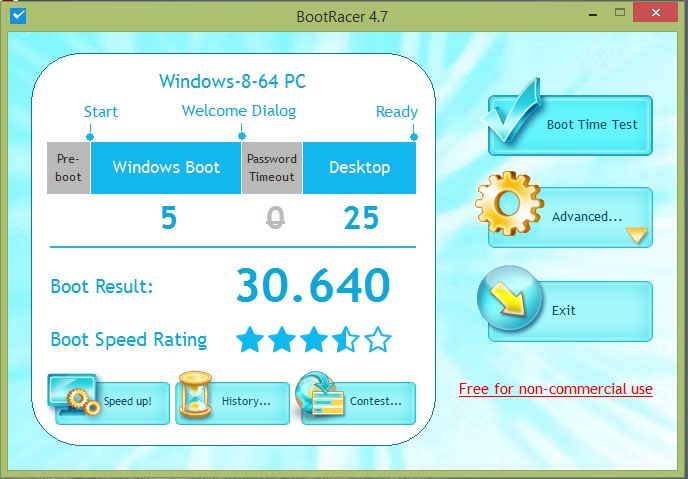The image size is (688, 479).
Task: Click the first filled rating star
Action: [x=250, y=340]
